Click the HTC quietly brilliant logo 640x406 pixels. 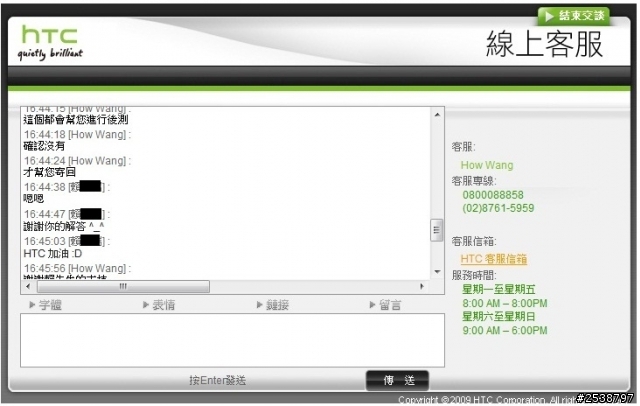(x=50, y=42)
